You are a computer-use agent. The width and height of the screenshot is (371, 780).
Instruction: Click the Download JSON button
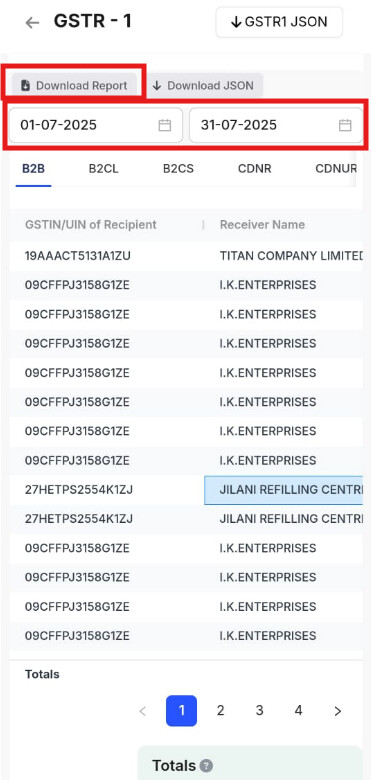click(203, 86)
